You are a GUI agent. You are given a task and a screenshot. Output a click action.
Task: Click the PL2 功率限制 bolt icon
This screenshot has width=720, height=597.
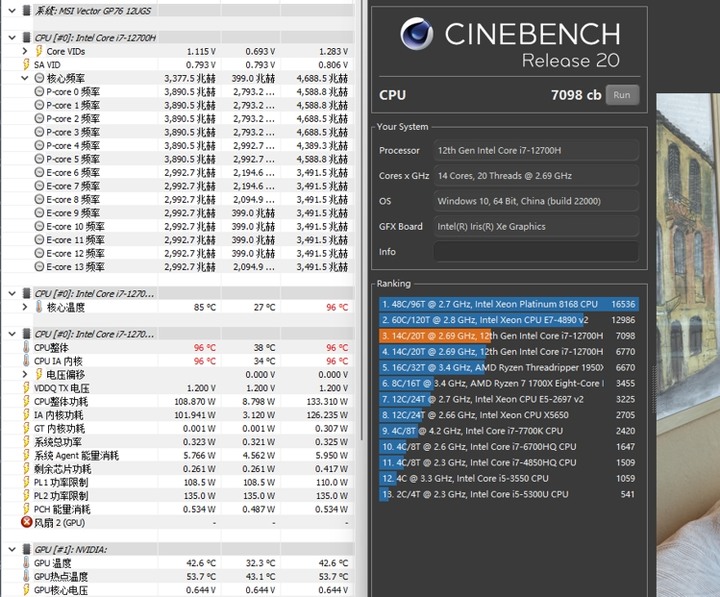coord(26,496)
